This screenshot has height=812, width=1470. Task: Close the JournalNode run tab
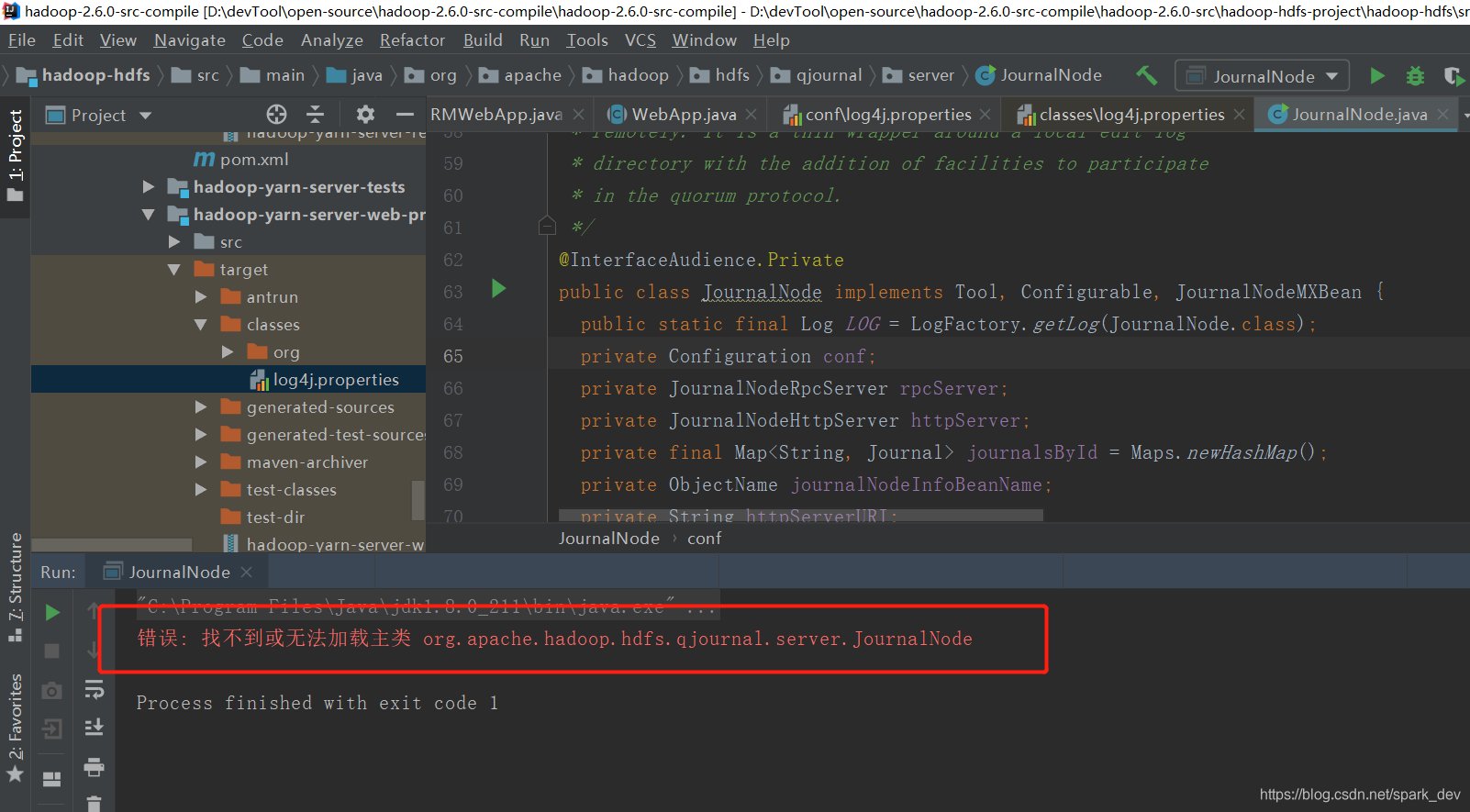coord(246,572)
